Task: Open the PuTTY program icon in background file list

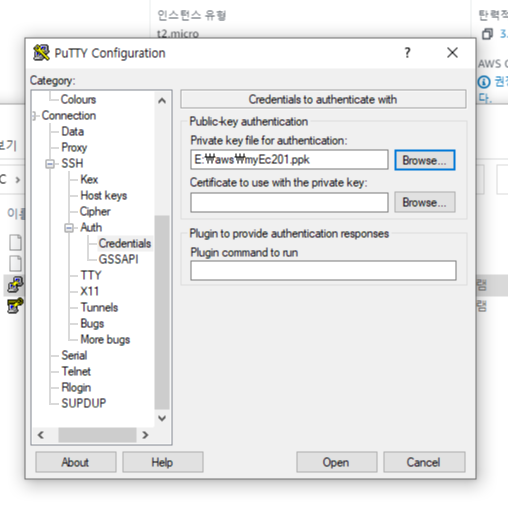Action: (x=15, y=285)
